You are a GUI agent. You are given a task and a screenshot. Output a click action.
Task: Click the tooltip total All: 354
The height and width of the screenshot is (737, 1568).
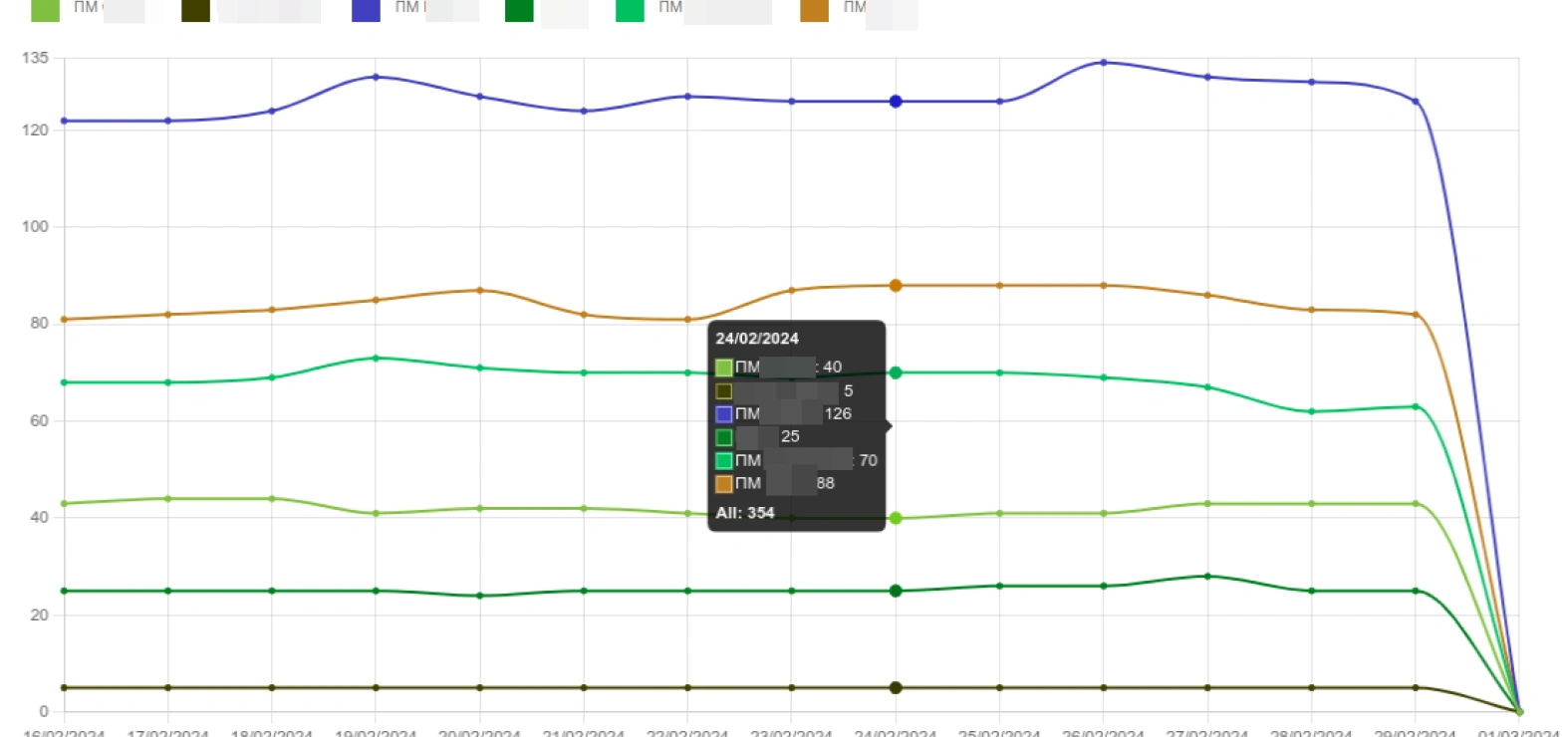click(x=745, y=513)
